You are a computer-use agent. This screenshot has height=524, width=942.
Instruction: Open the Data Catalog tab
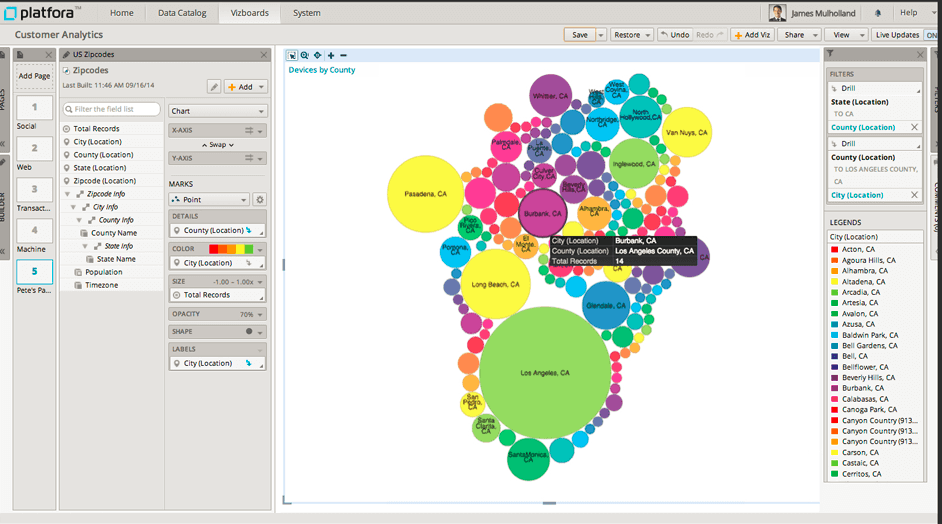point(183,13)
